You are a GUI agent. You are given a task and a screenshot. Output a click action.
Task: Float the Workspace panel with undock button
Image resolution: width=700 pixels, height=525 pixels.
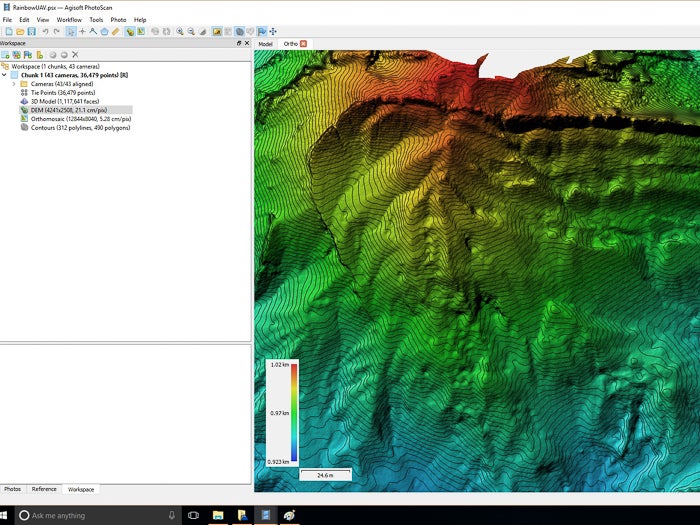click(x=238, y=43)
